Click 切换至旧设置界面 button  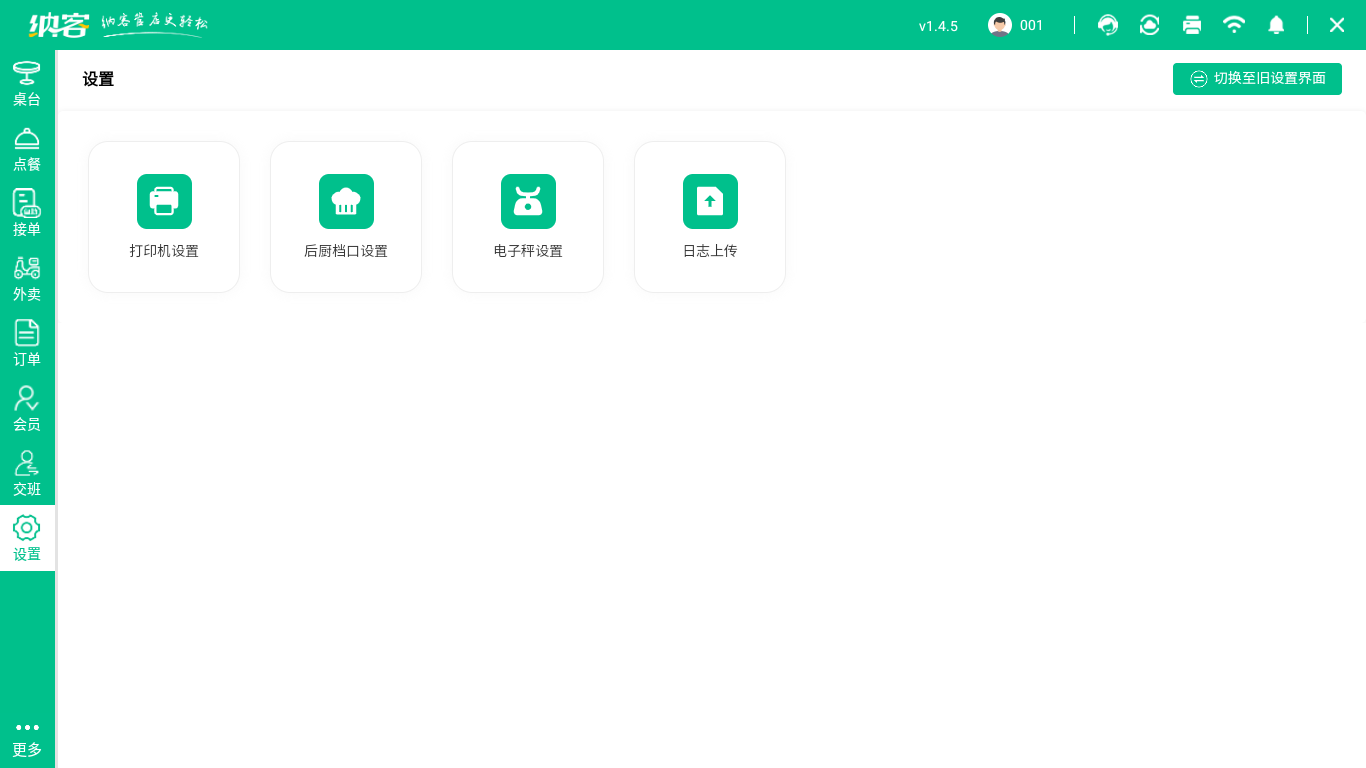click(1257, 79)
